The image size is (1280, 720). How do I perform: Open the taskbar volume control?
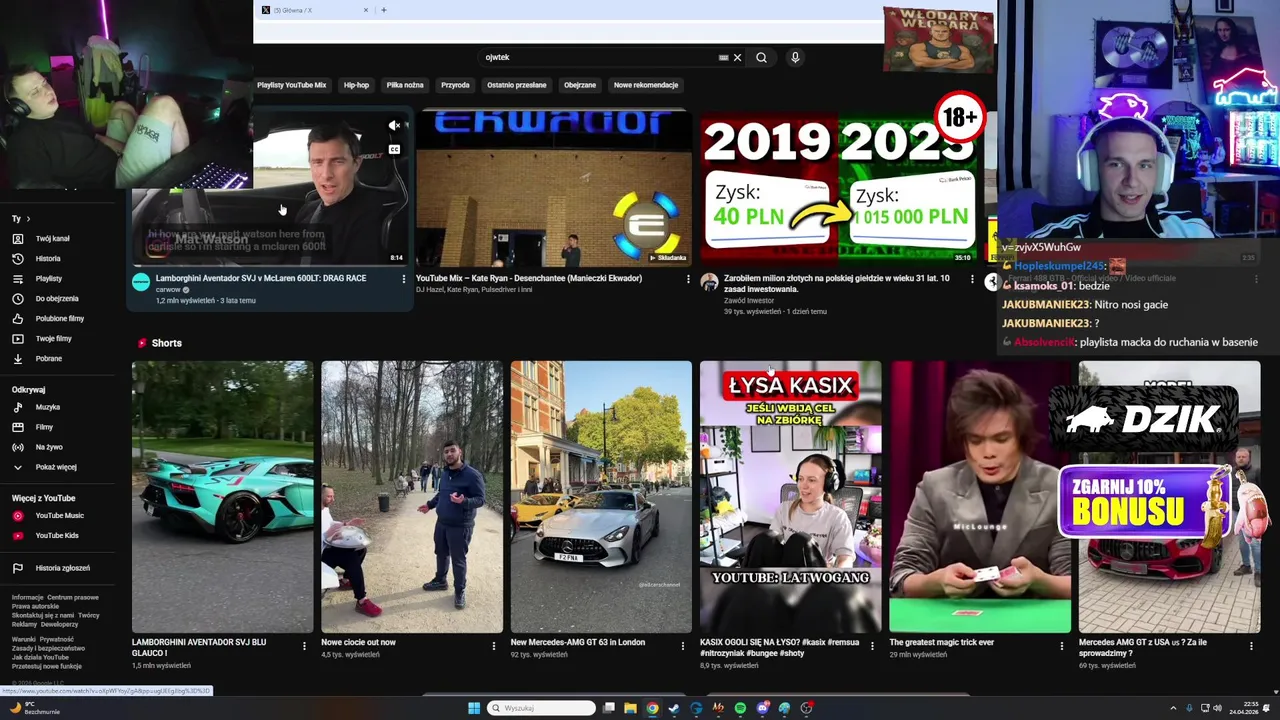pos(1217,708)
